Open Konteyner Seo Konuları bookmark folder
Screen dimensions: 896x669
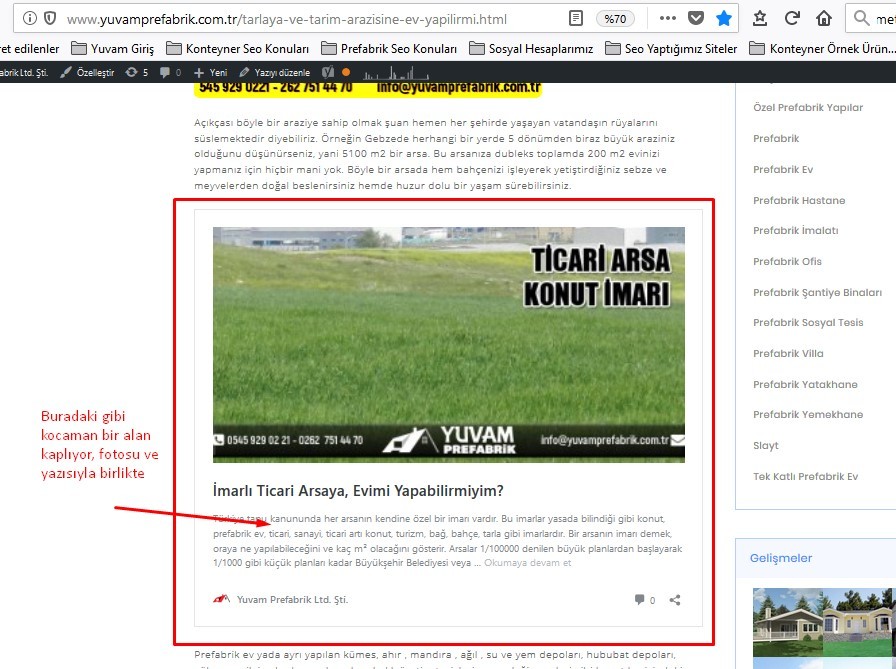click(x=237, y=49)
